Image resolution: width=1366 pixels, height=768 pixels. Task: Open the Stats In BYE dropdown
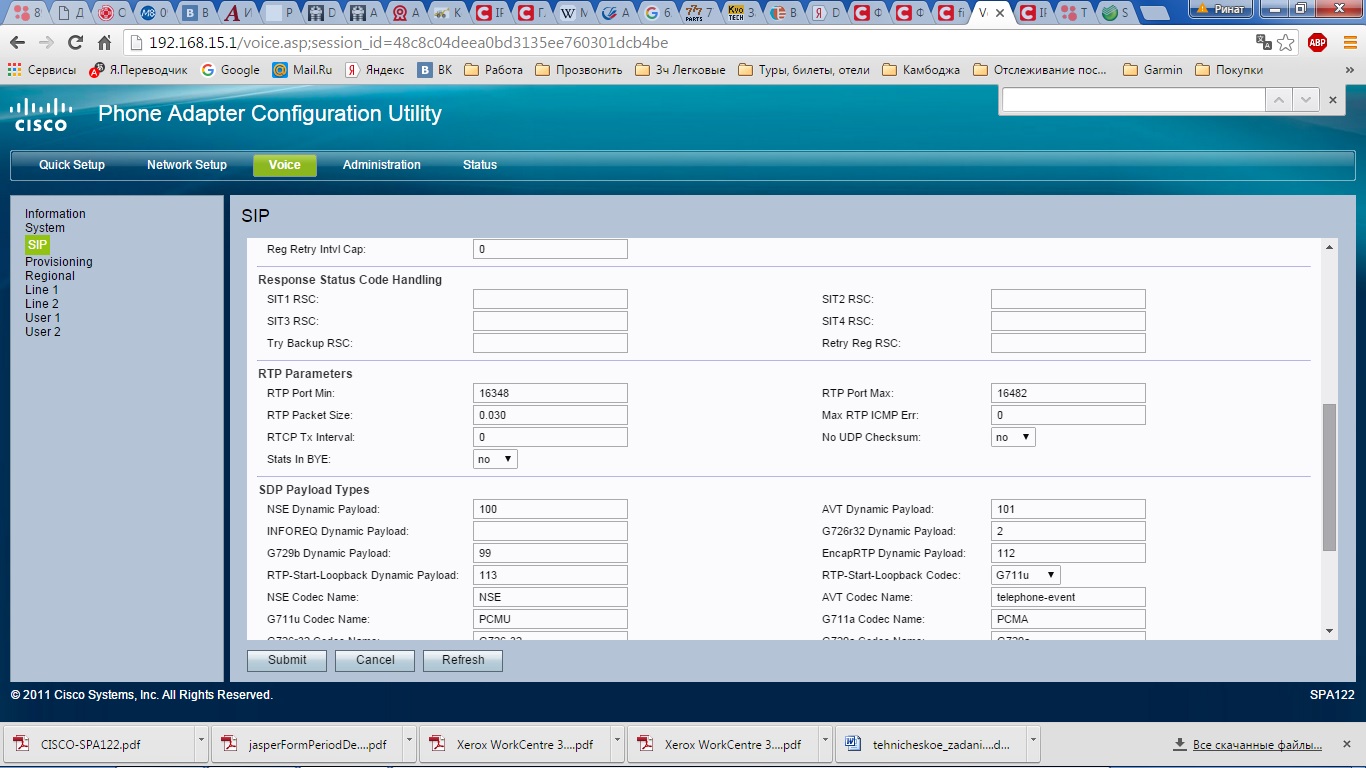coord(495,459)
